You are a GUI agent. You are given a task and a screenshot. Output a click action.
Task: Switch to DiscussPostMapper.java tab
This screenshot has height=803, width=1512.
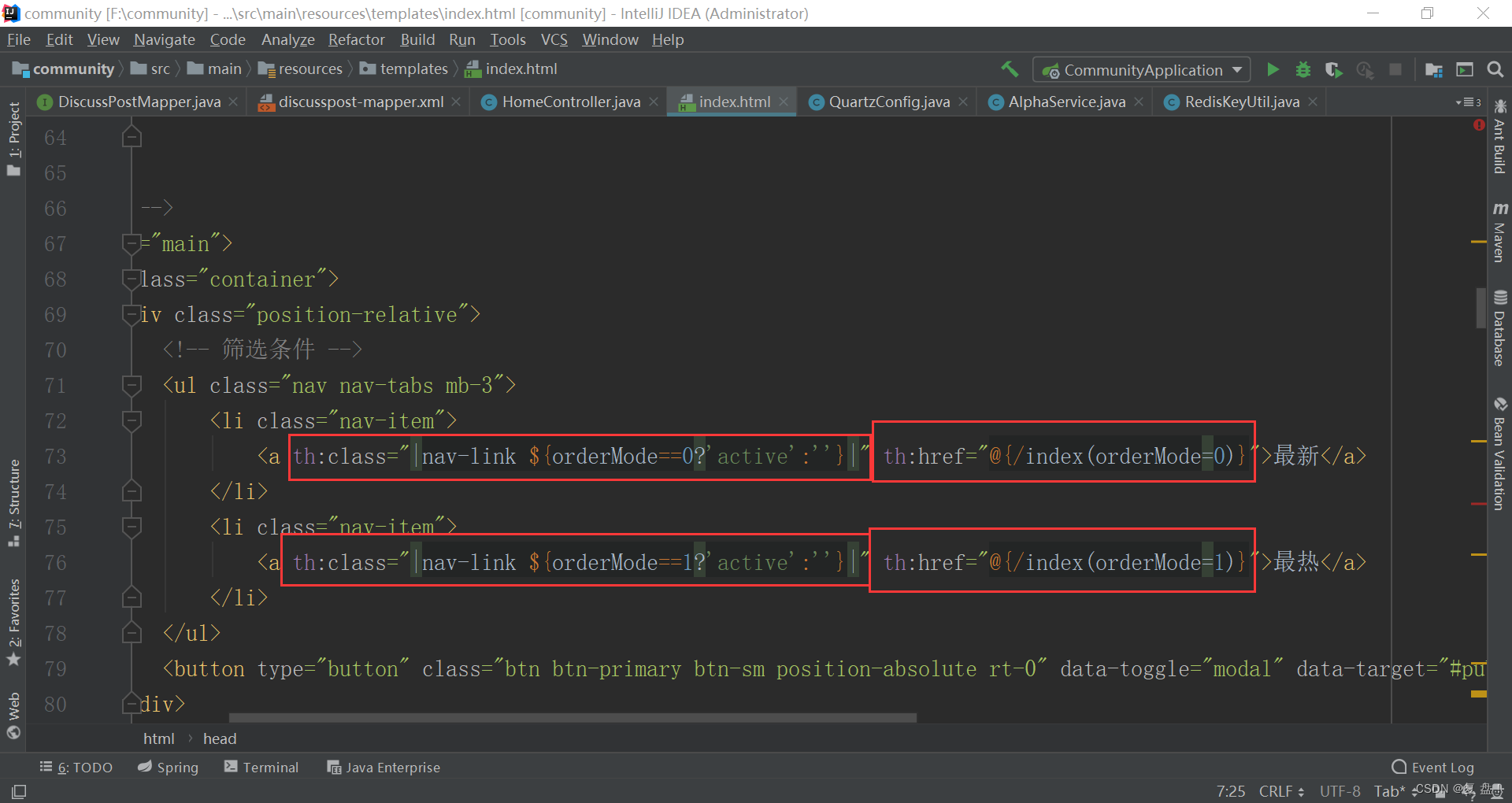pos(138,102)
